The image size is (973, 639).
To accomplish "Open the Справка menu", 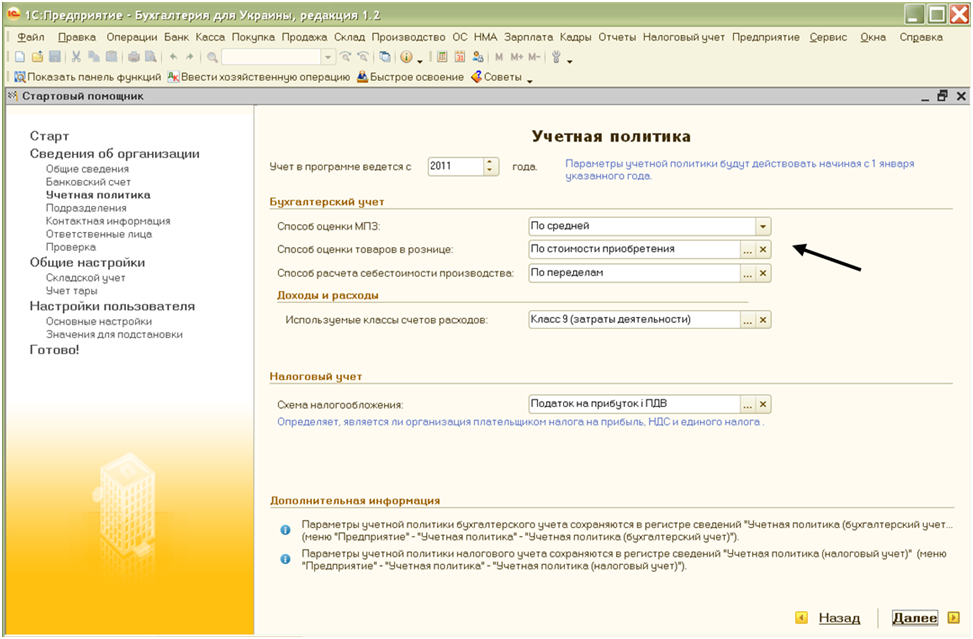I will pyautogui.click(x=921, y=37).
